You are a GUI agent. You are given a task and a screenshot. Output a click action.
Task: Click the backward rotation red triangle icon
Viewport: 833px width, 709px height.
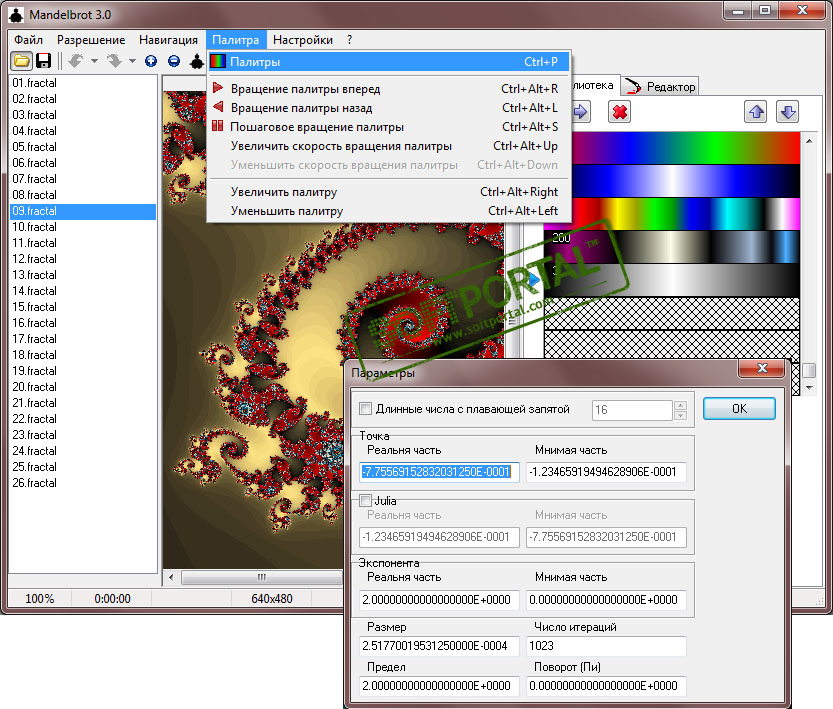point(218,107)
